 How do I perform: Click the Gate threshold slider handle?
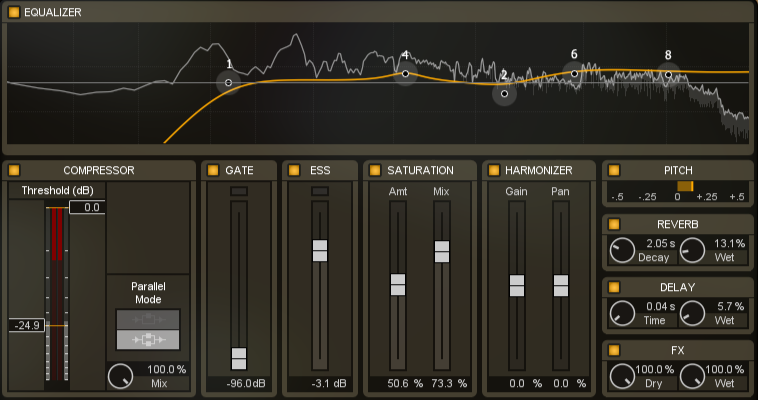point(239,358)
